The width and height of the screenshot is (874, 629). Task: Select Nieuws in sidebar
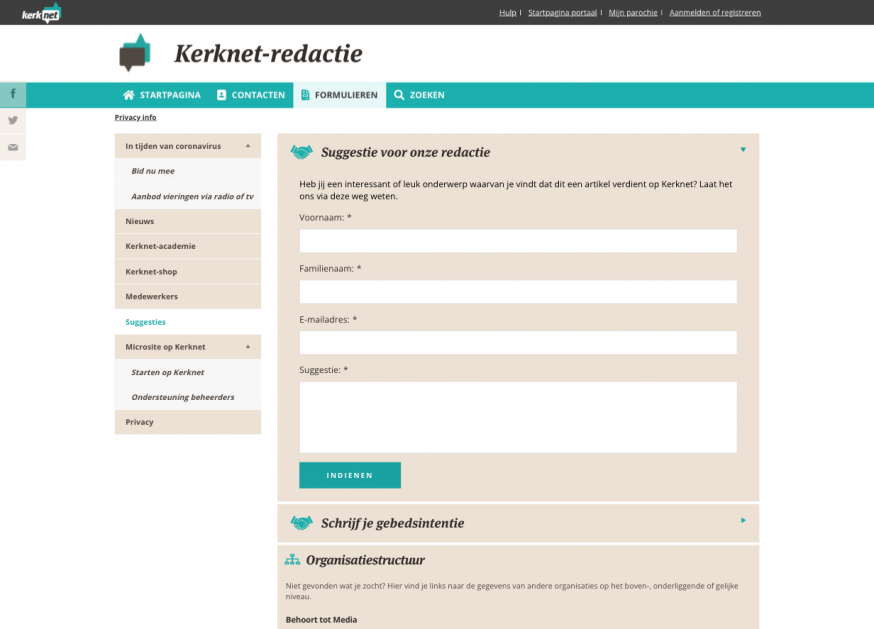[188, 221]
